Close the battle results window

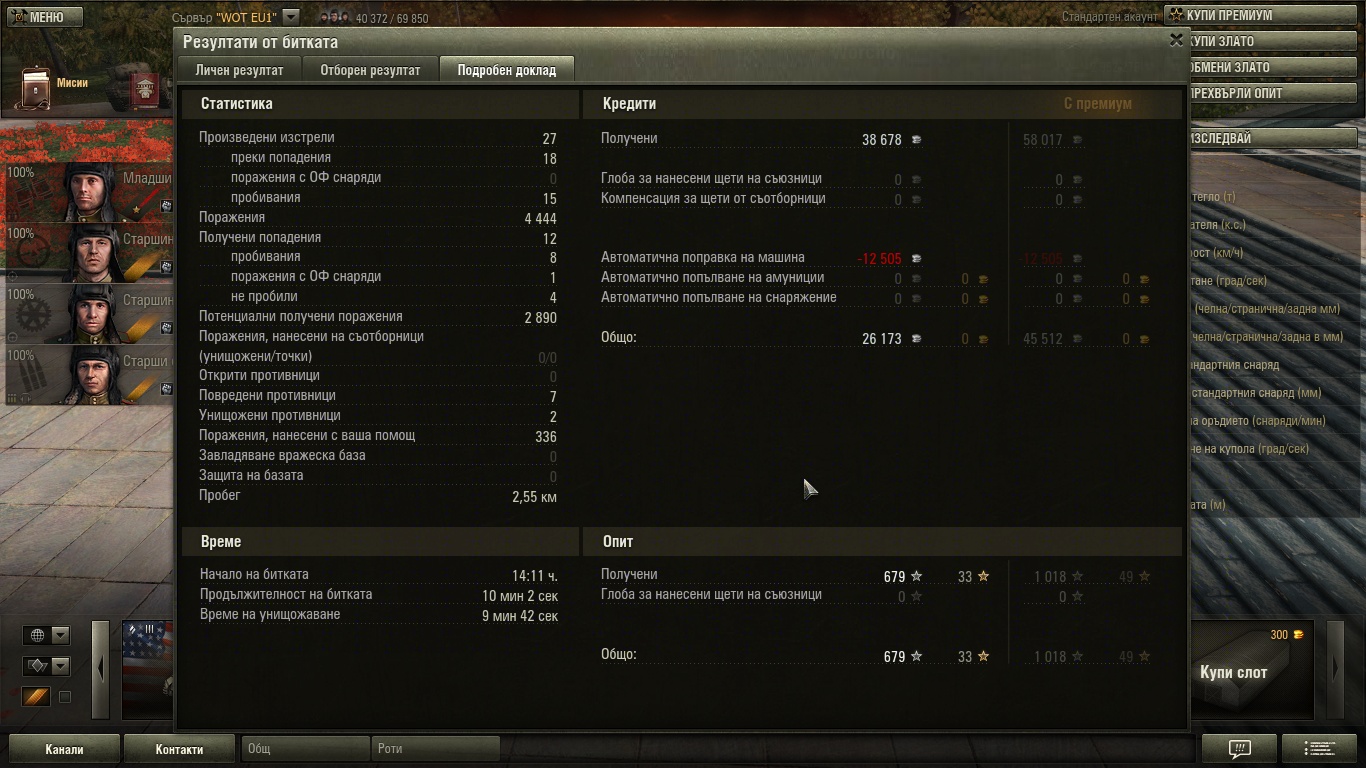(x=1176, y=40)
